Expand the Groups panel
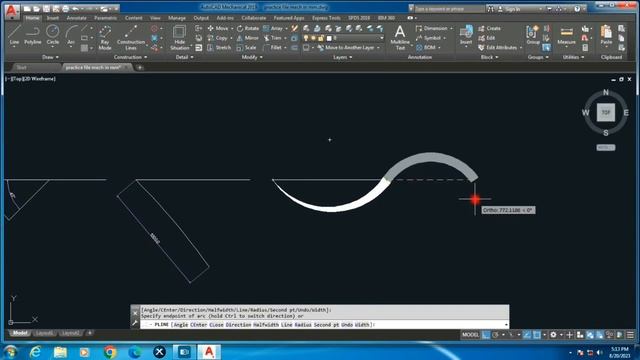This screenshot has height=360, width=640. point(538,57)
